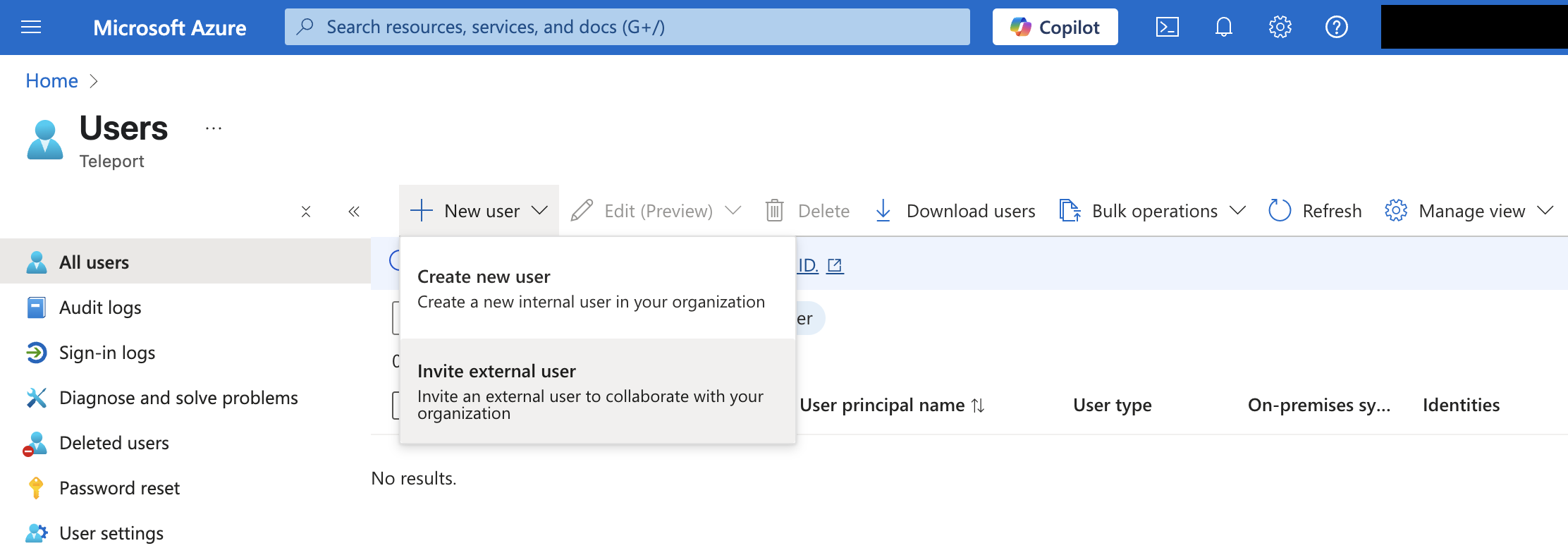Open Sign-in logs in sidebar

(107, 353)
